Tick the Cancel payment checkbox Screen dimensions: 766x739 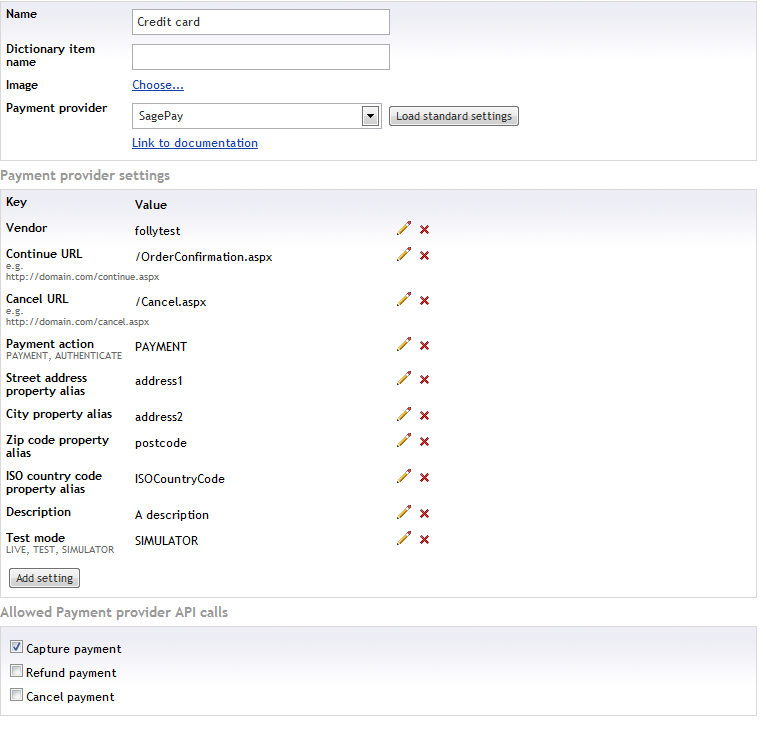coord(16,695)
